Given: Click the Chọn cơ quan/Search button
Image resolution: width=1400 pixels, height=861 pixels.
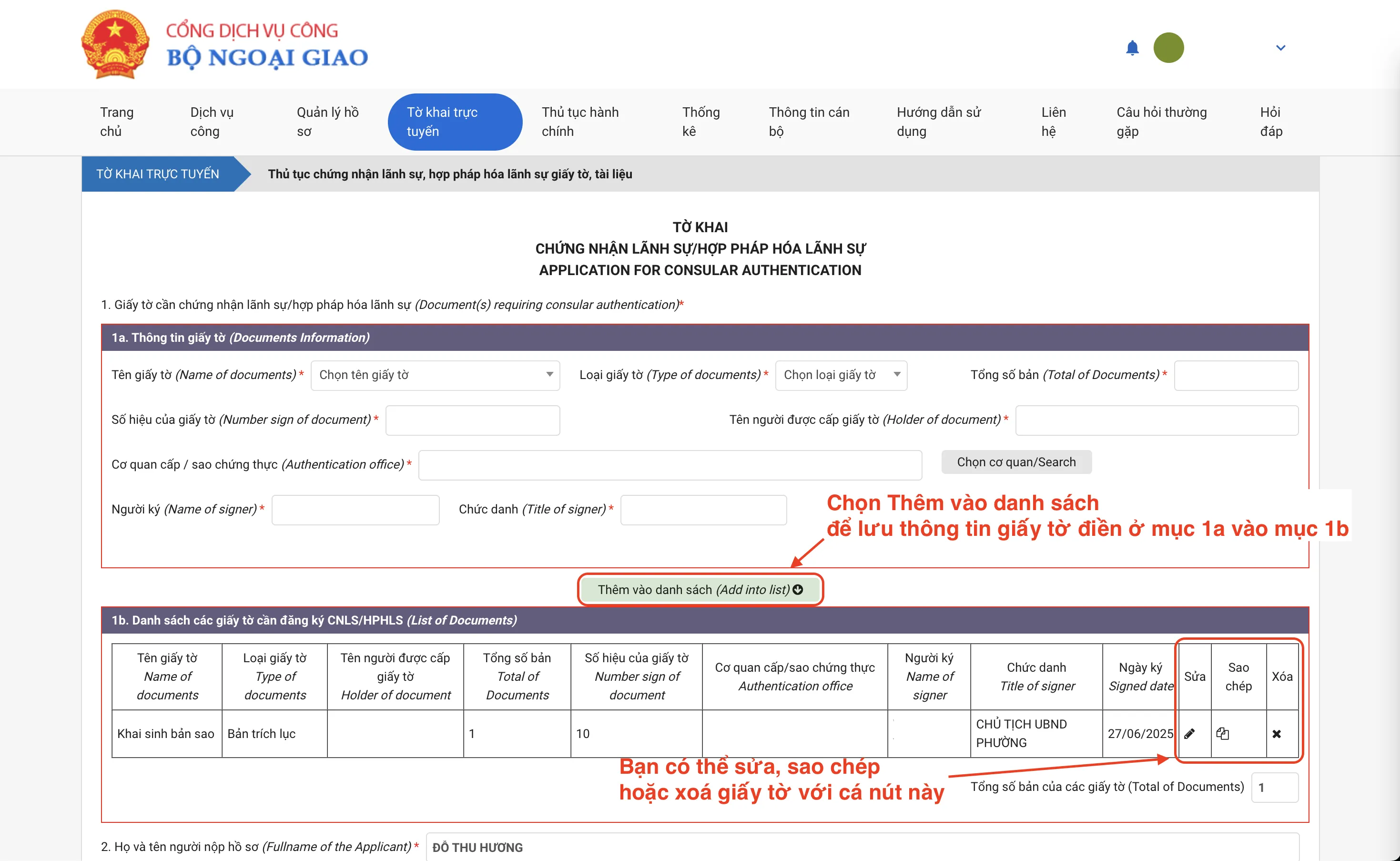Looking at the screenshot, I should pyautogui.click(x=1016, y=462).
